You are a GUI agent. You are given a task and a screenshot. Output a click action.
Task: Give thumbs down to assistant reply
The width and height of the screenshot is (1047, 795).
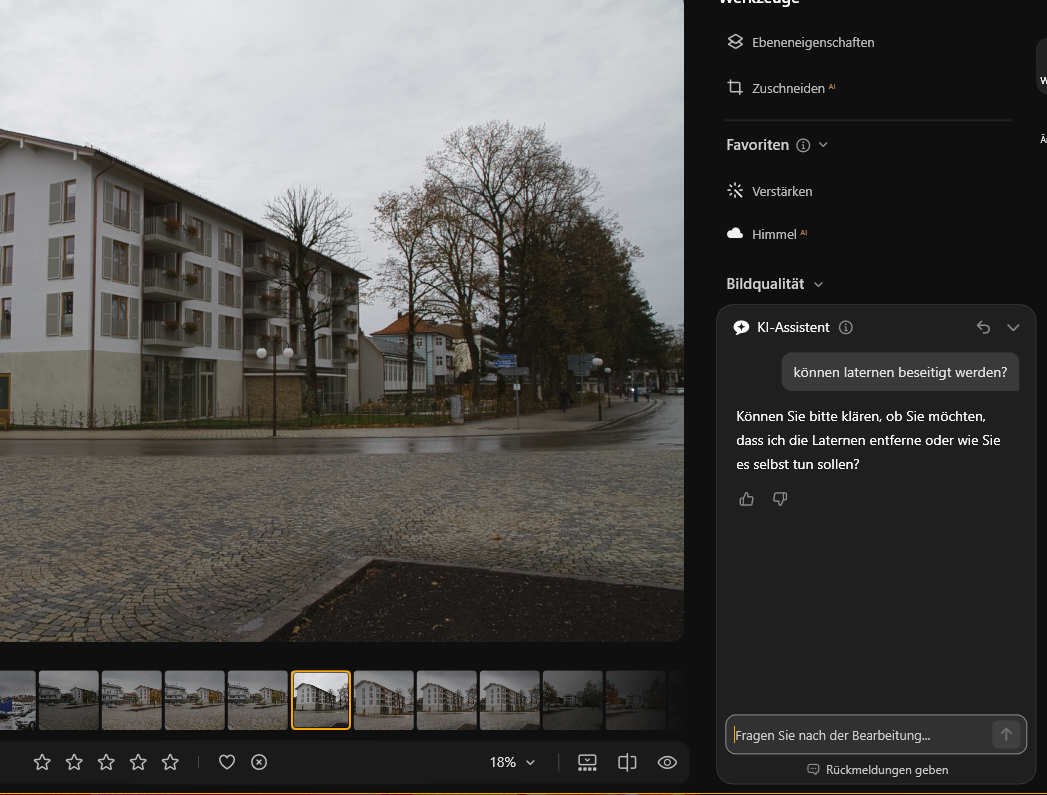click(x=780, y=499)
